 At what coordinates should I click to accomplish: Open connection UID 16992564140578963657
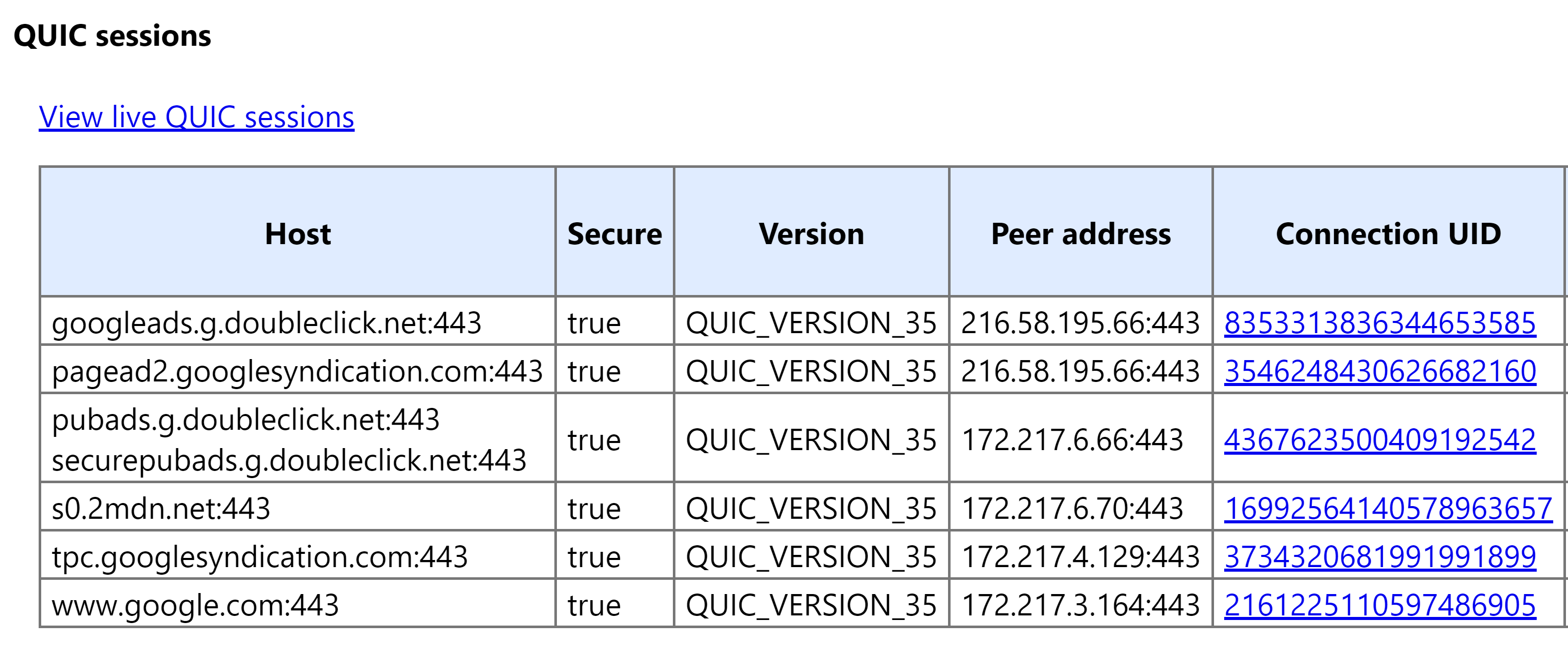coord(1388,508)
